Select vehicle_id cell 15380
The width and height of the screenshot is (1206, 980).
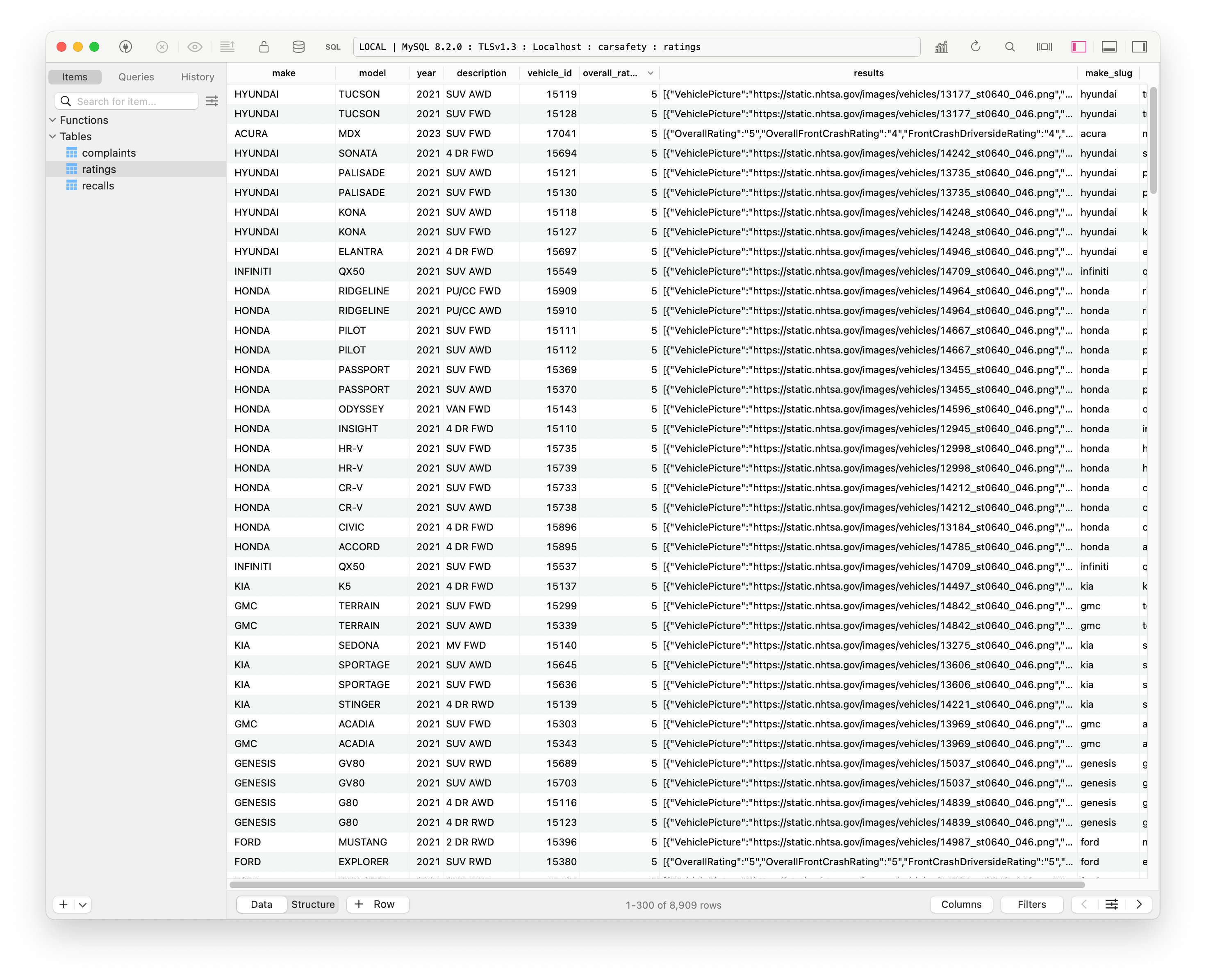pyautogui.click(x=550, y=861)
